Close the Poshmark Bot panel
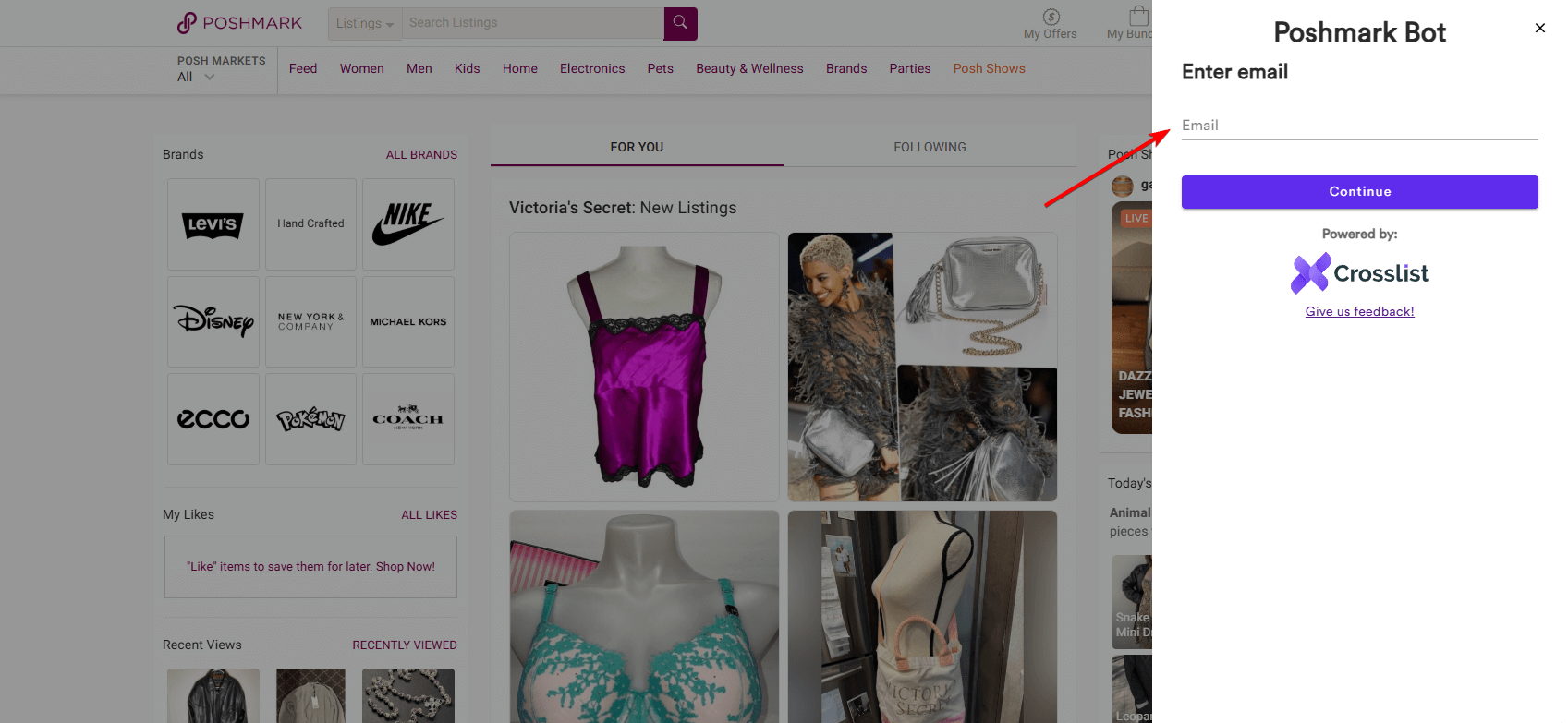 click(1539, 28)
